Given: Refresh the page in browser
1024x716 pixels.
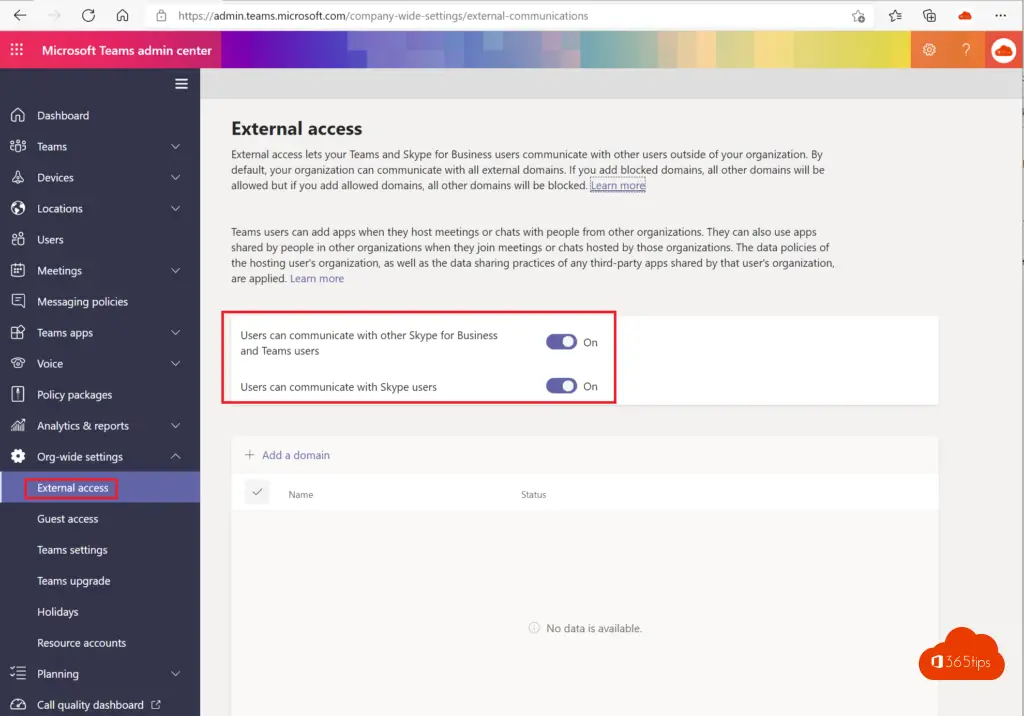Looking at the screenshot, I should click(88, 16).
